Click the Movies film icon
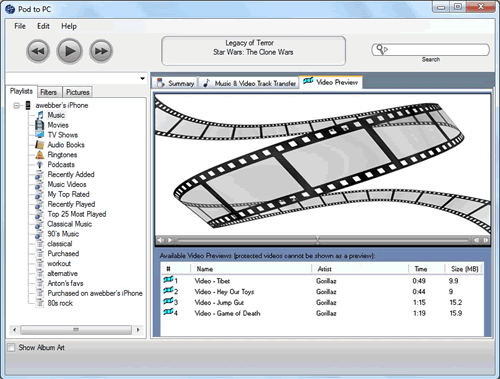This screenshot has height=379, width=500. [x=40, y=125]
